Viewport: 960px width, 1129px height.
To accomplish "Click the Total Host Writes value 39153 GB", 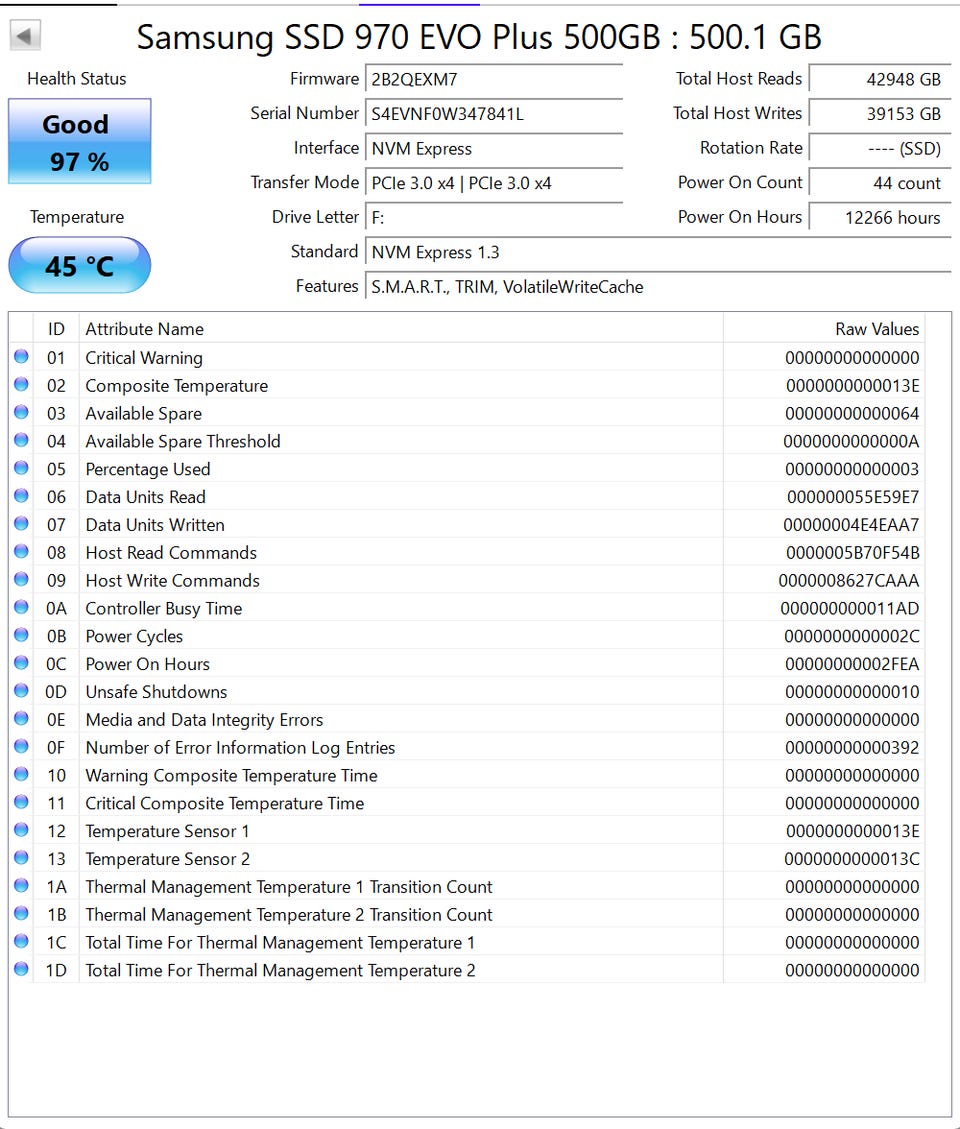I will coord(880,114).
